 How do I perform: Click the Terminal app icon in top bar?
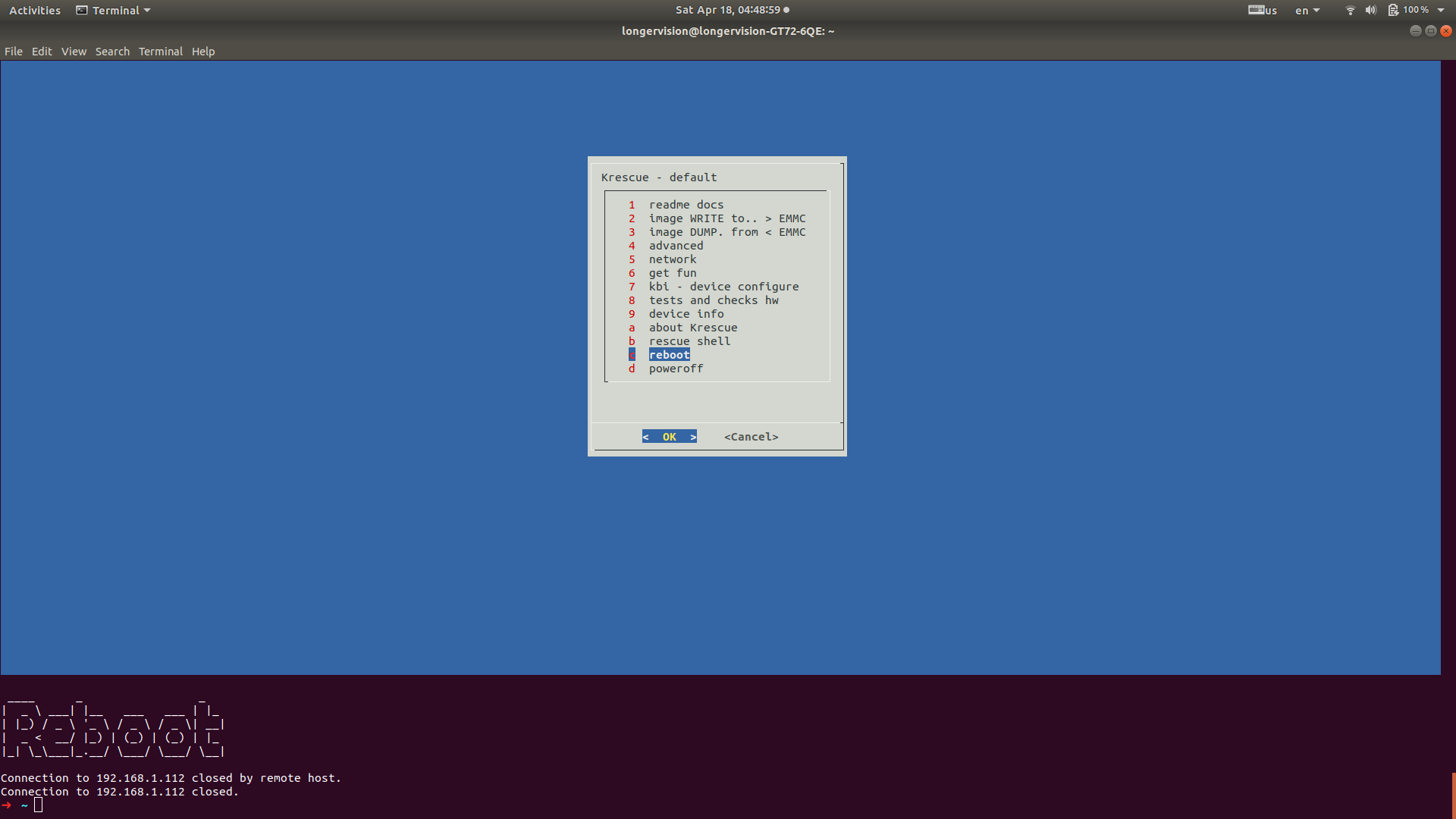coord(82,11)
